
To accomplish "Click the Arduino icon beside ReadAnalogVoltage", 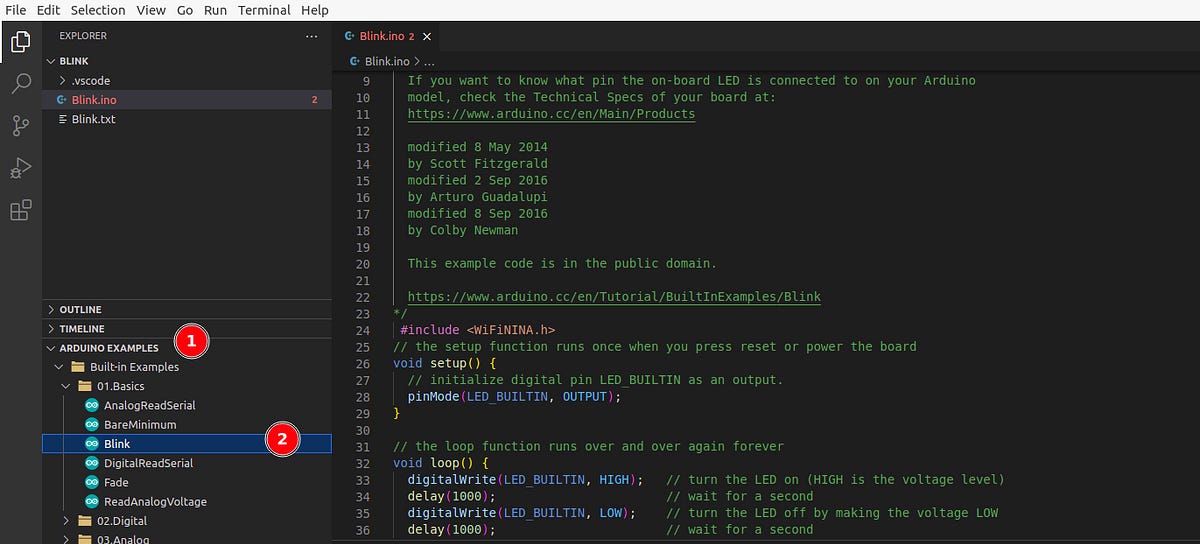I will click(x=92, y=501).
